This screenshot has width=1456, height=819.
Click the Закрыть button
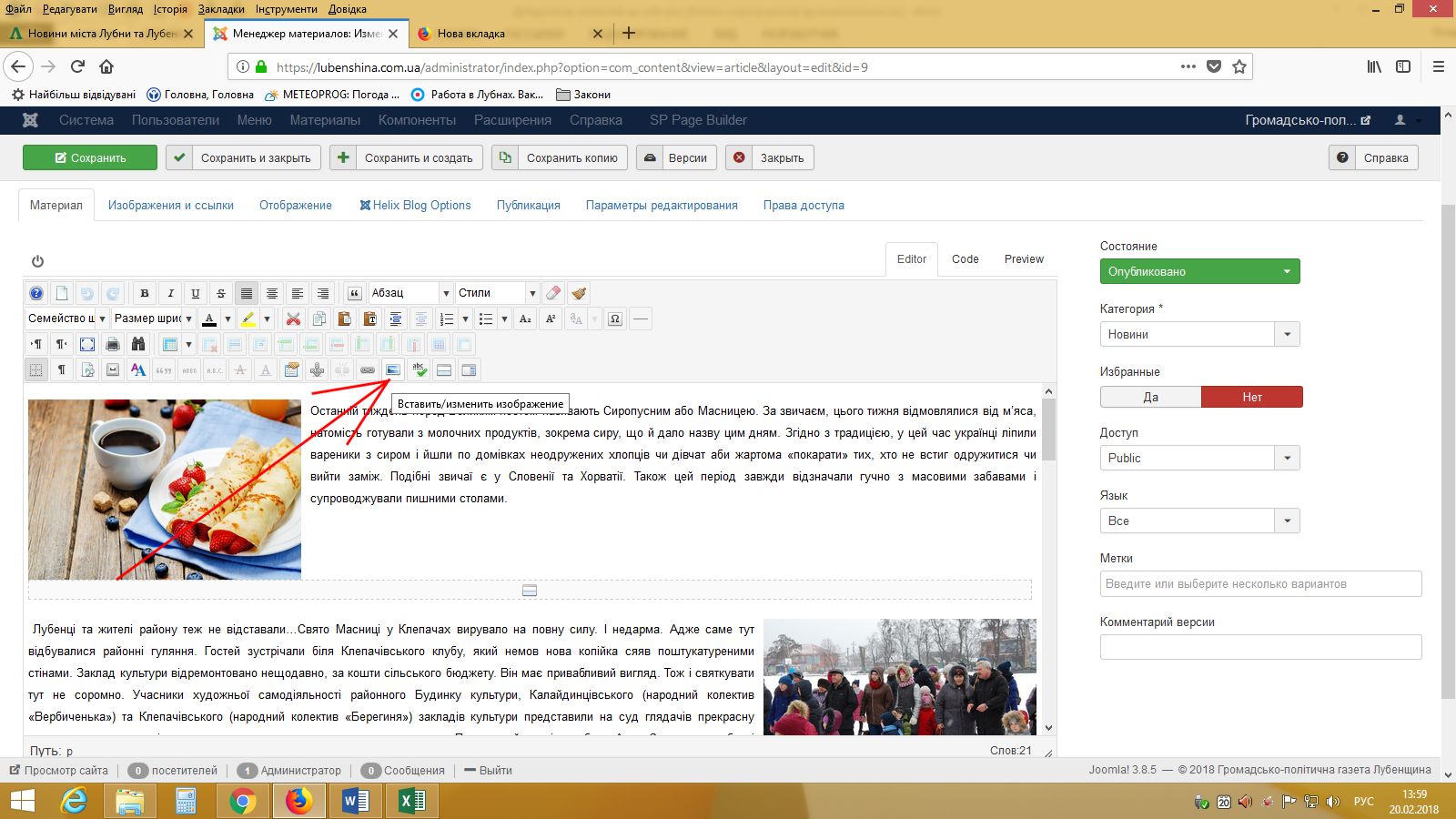(x=770, y=157)
